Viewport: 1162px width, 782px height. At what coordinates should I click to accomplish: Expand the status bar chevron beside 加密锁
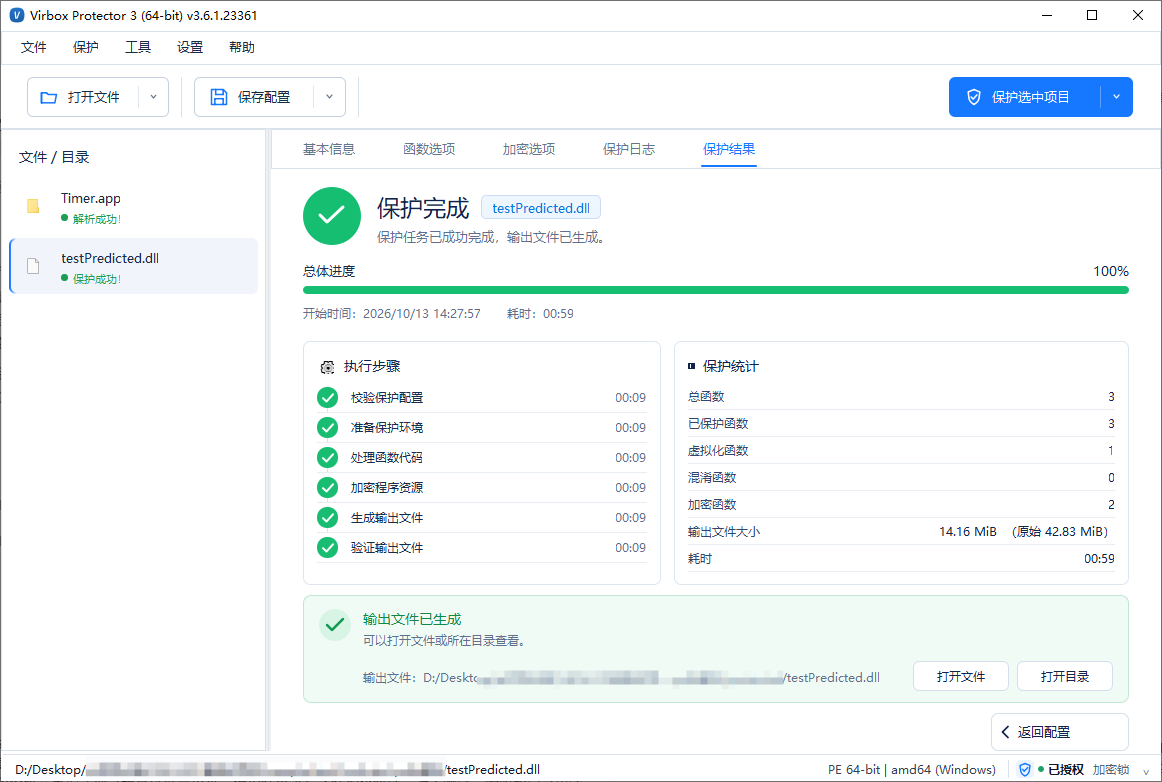tap(1146, 772)
